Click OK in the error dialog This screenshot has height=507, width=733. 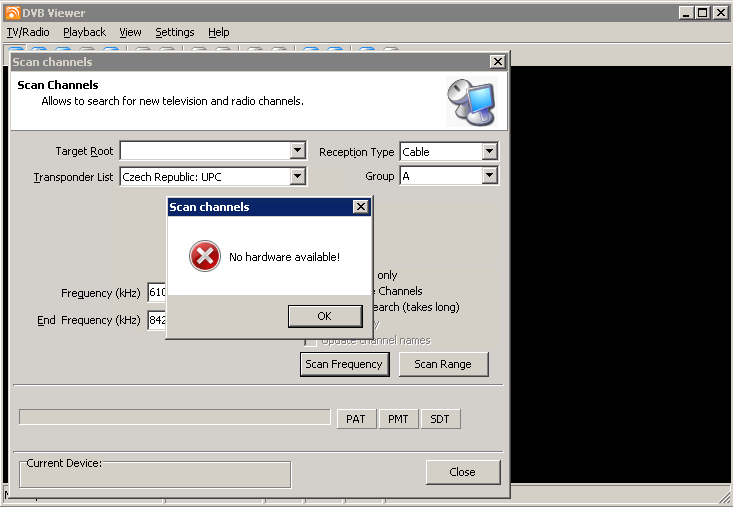(x=325, y=316)
